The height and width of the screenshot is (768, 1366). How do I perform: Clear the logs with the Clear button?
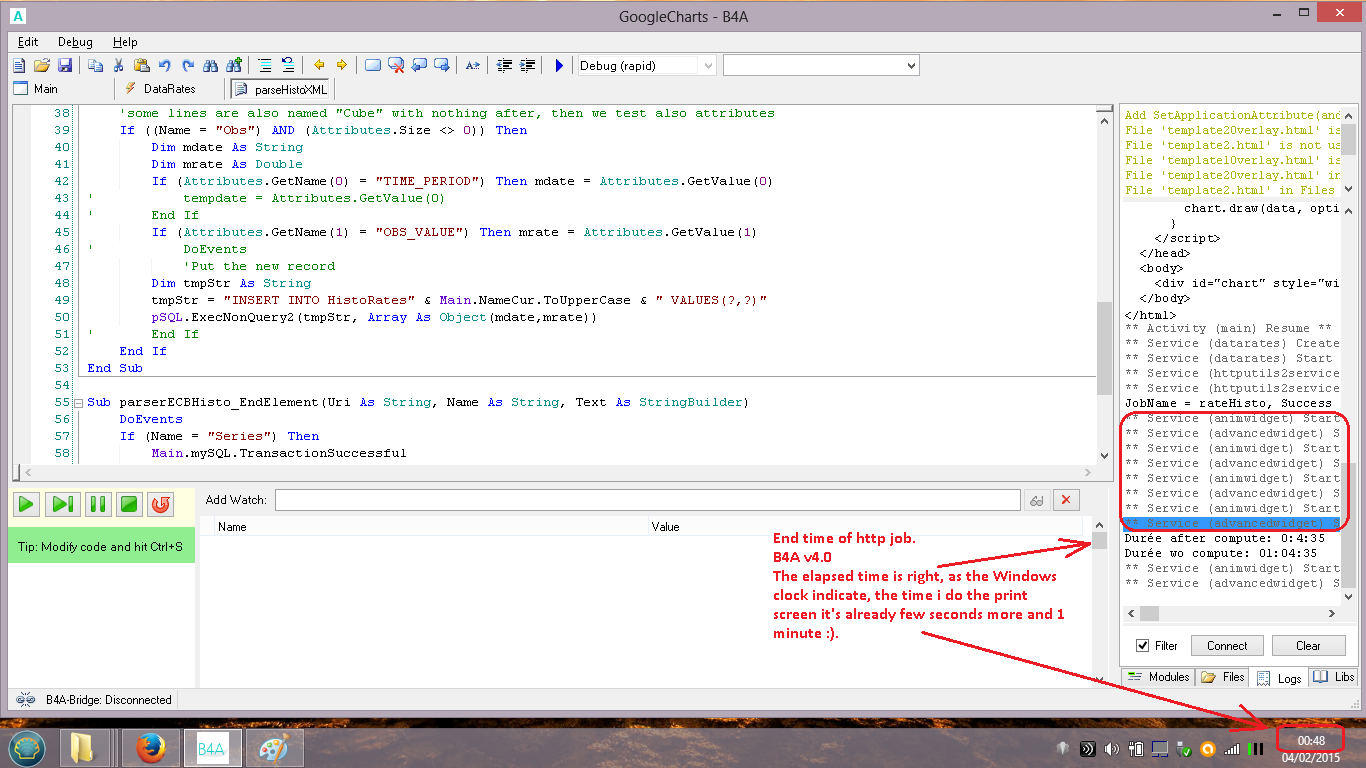1308,646
